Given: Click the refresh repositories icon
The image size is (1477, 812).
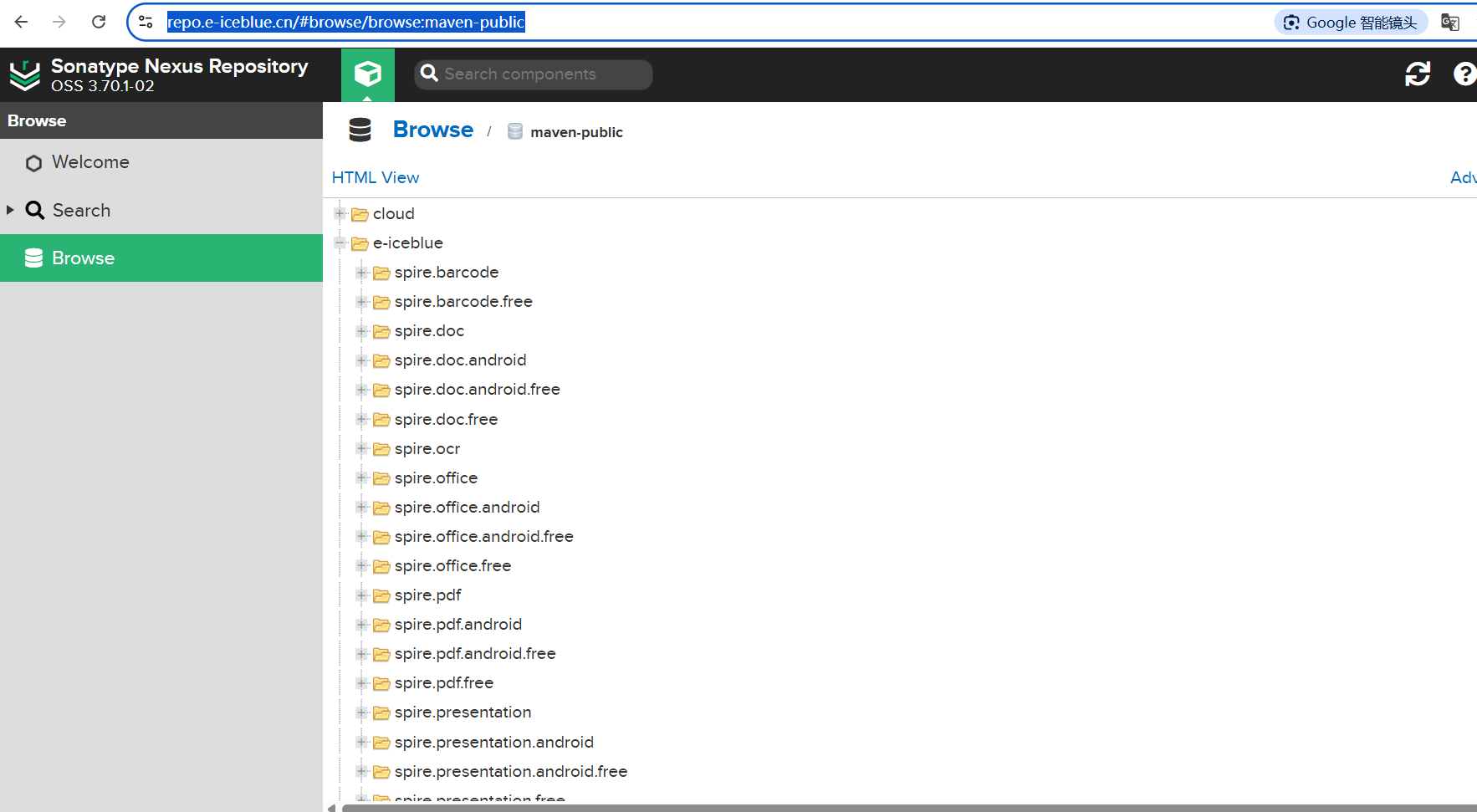Looking at the screenshot, I should (1418, 74).
